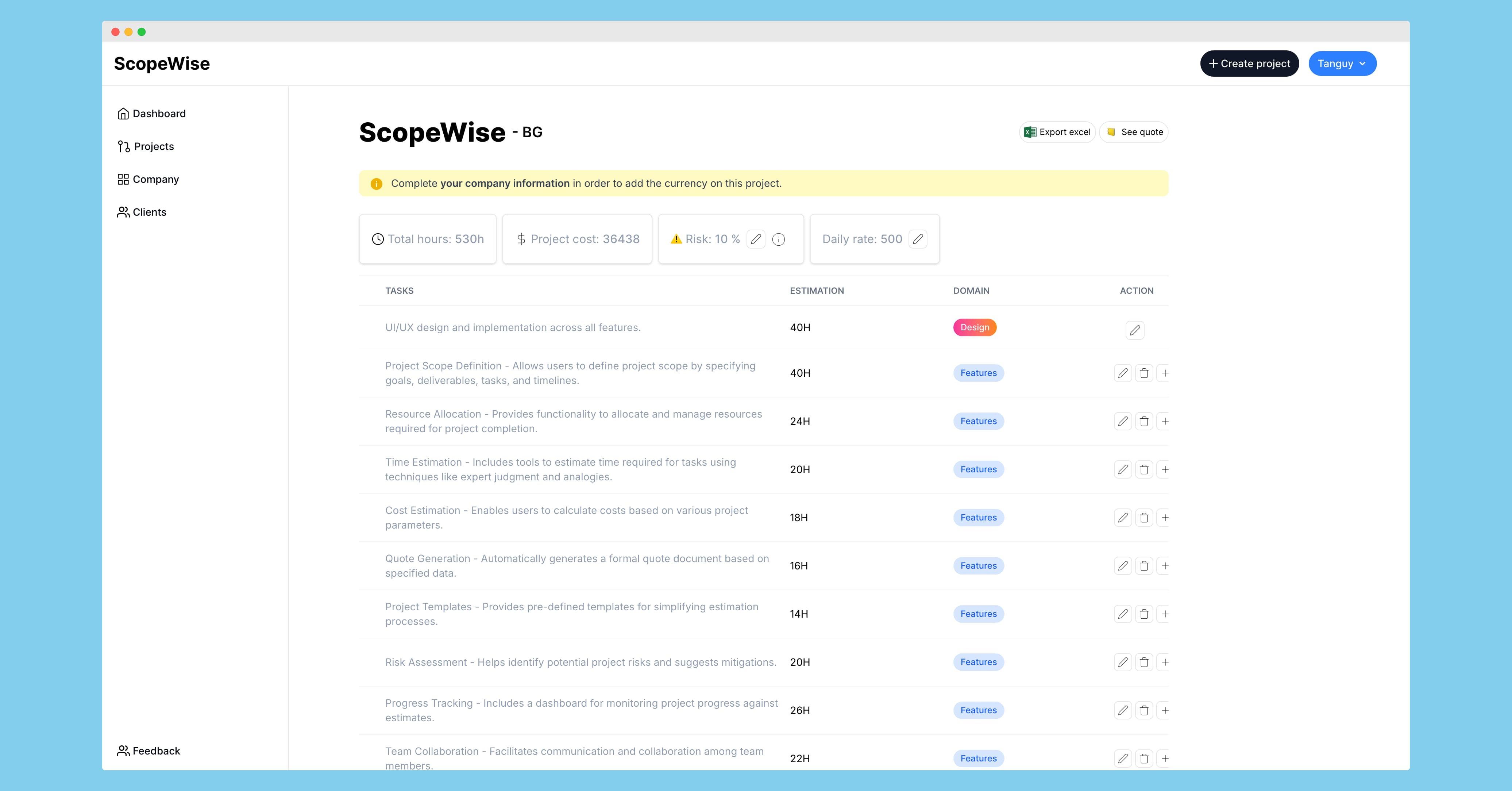The image size is (1512, 791).
Task: Open 'your company information' link in banner
Action: pos(505,183)
